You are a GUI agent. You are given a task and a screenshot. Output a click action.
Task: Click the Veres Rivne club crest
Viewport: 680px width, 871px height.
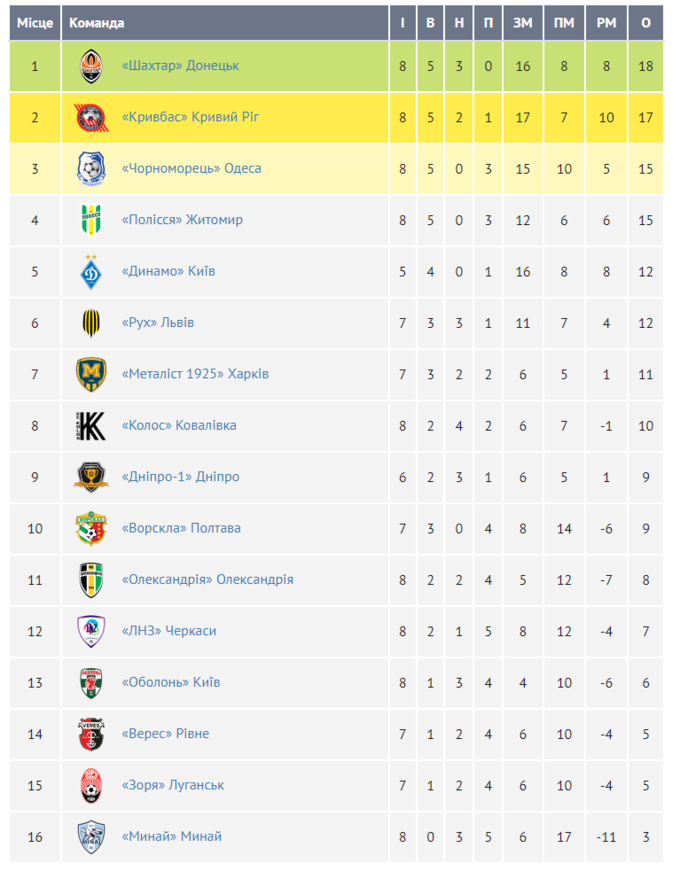(91, 734)
